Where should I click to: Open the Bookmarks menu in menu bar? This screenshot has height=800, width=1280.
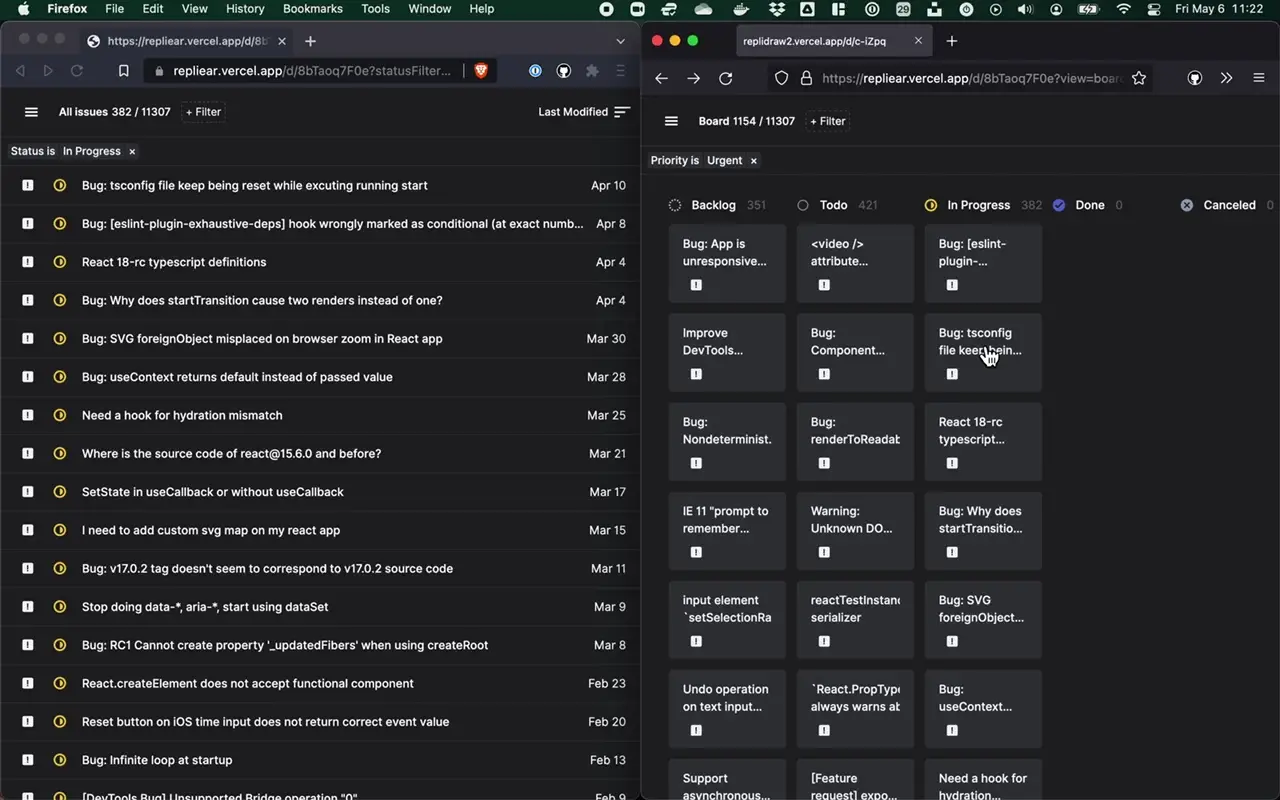312,9
